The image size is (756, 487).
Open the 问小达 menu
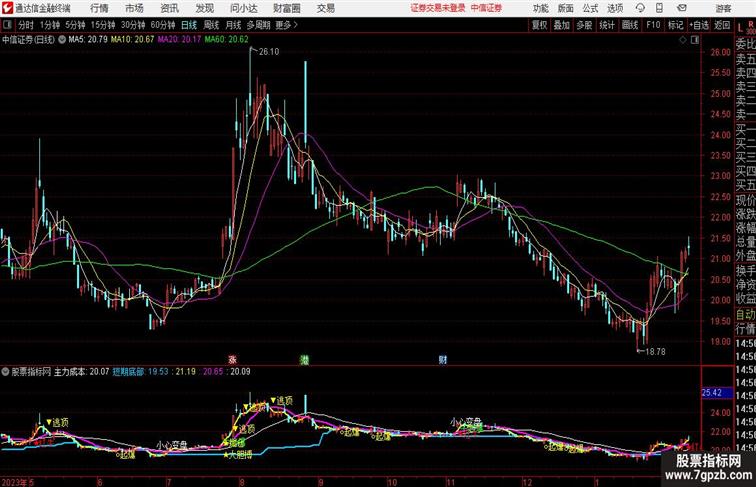point(243,8)
